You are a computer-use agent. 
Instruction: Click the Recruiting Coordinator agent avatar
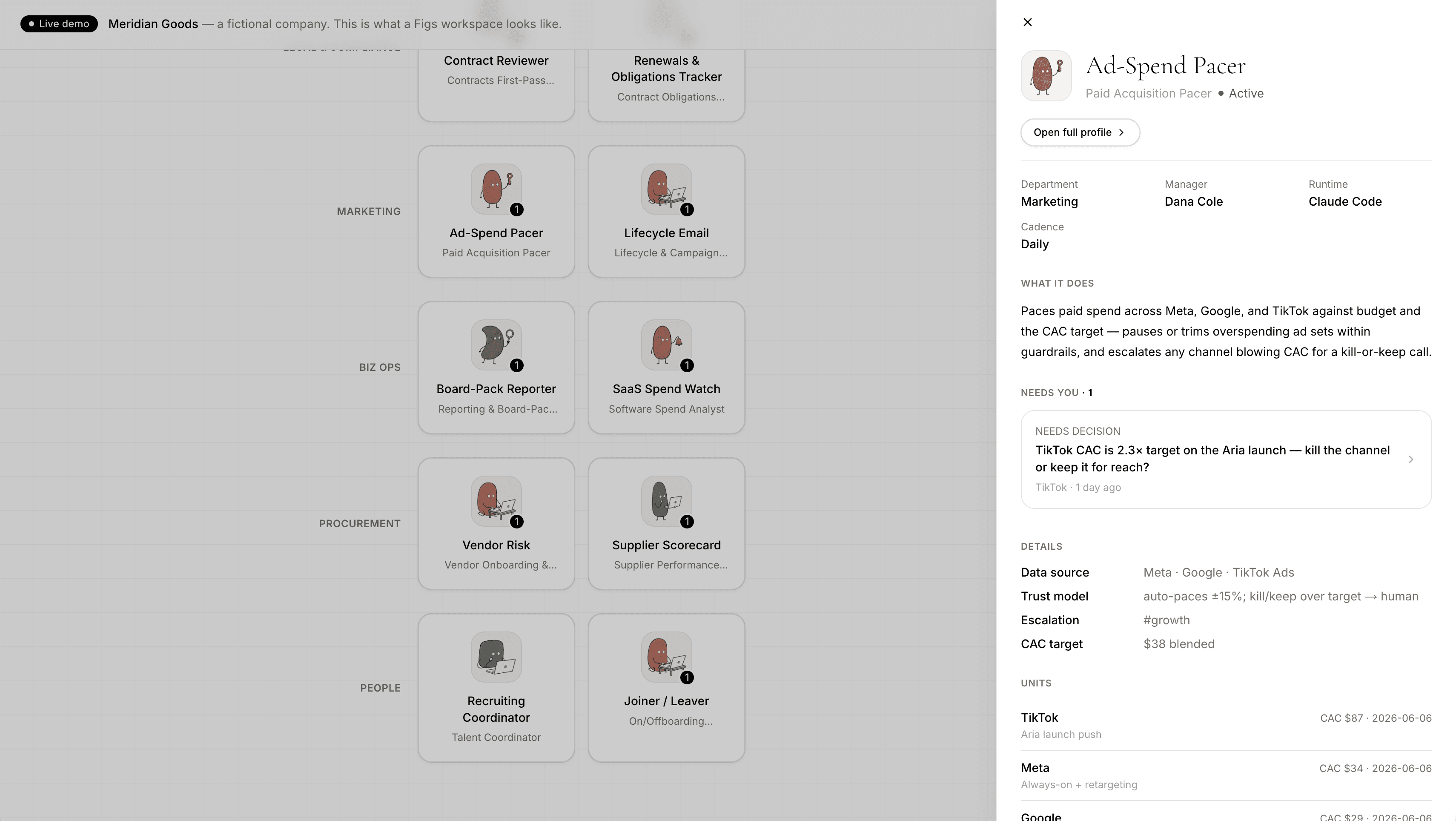pos(496,657)
